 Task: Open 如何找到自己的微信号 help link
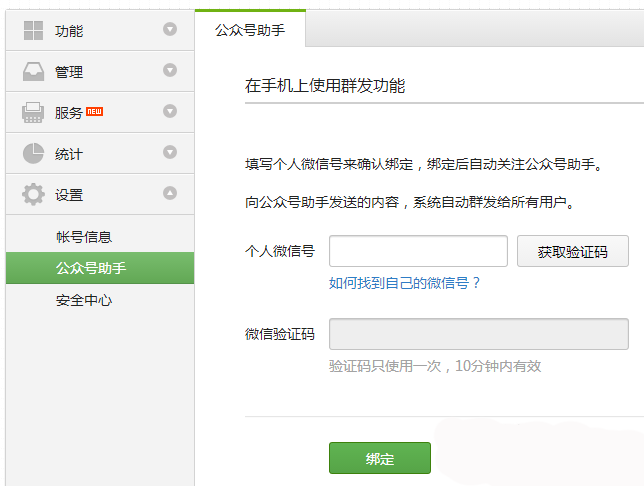405,283
